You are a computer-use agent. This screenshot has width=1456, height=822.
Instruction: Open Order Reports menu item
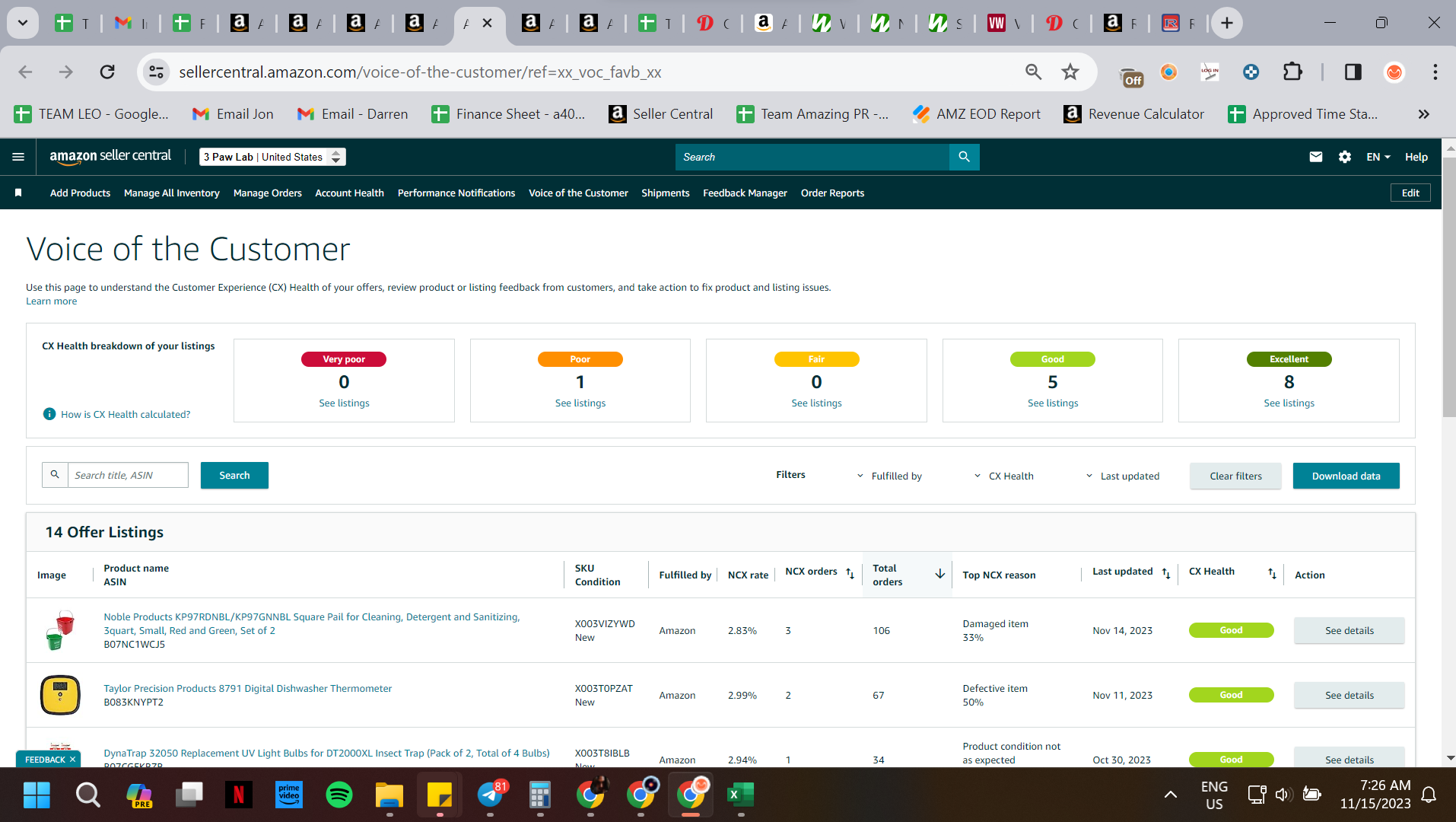(x=832, y=193)
